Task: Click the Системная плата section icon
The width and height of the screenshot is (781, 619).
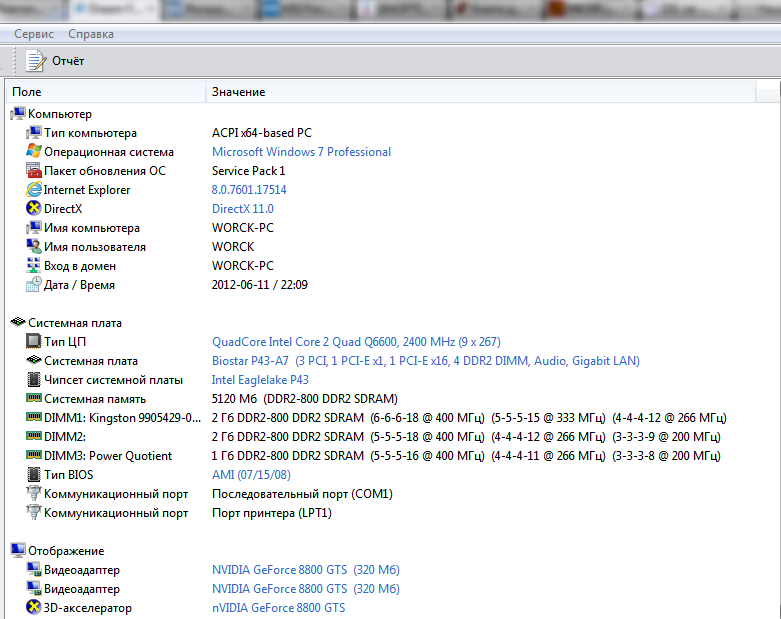Action: click(x=18, y=322)
